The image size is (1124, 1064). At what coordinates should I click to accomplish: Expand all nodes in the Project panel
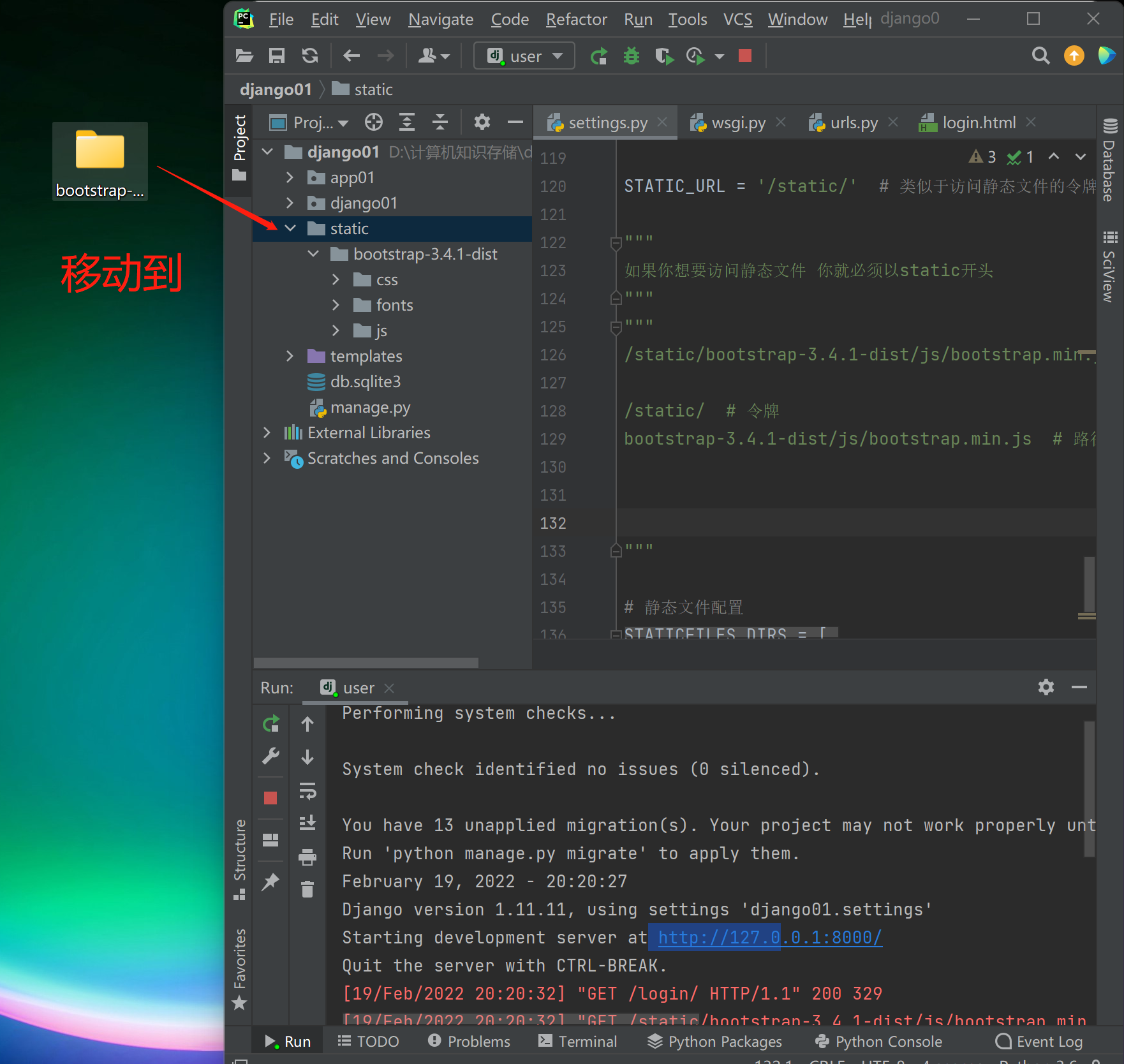[x=406, y=122]
